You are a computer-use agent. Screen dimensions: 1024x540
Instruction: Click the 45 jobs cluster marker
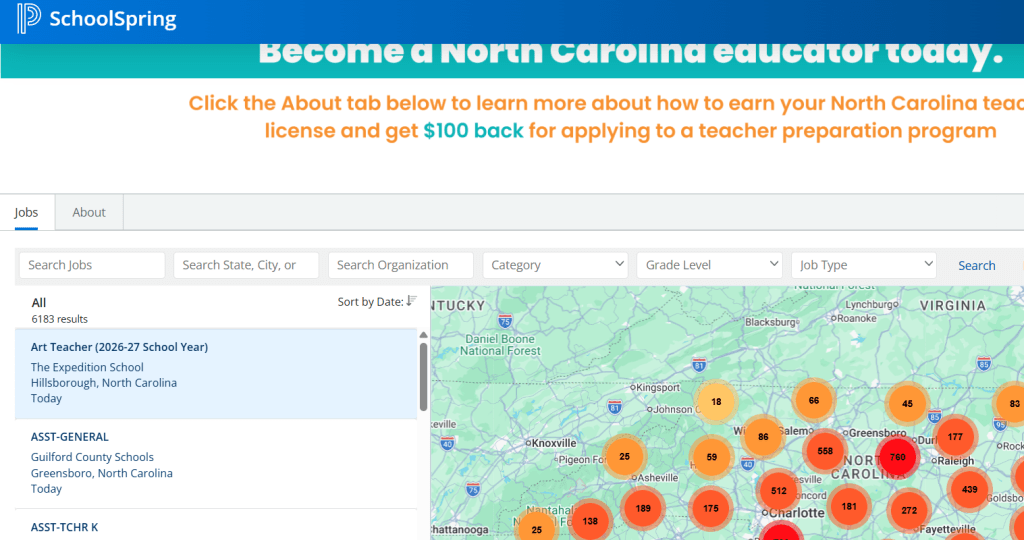(907, 404)
